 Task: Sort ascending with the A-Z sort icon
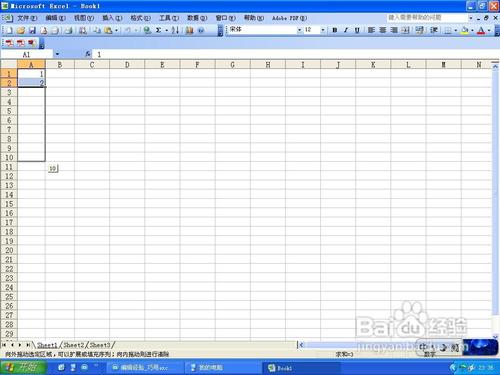coord(175,30)
